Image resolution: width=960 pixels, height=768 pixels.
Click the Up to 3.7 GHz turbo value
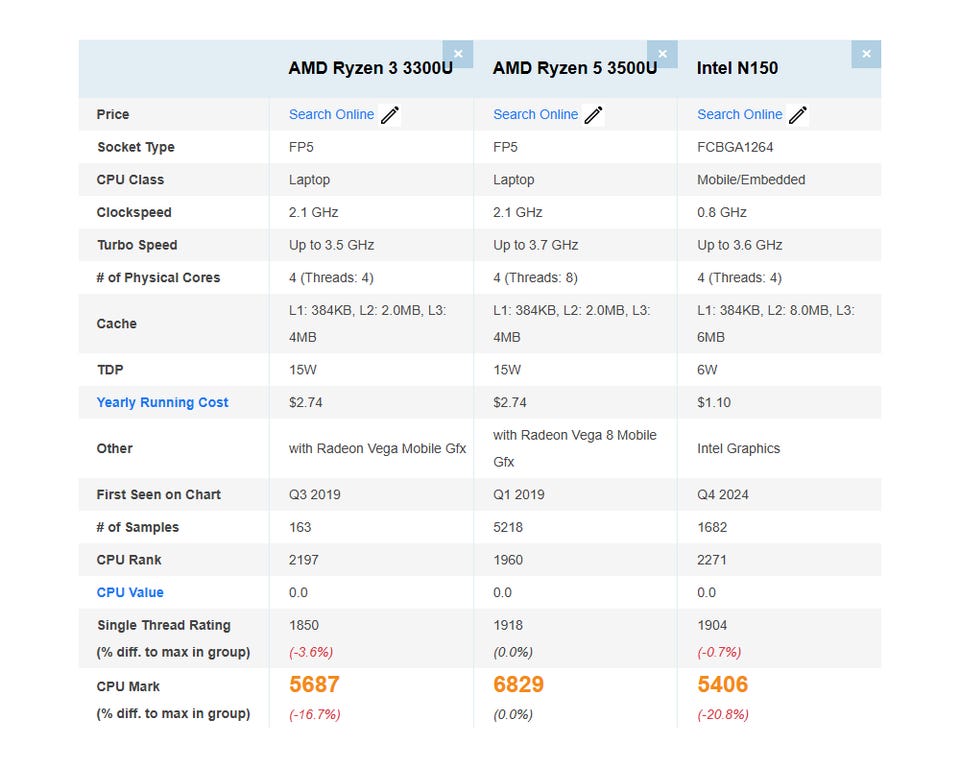[536, 245]
